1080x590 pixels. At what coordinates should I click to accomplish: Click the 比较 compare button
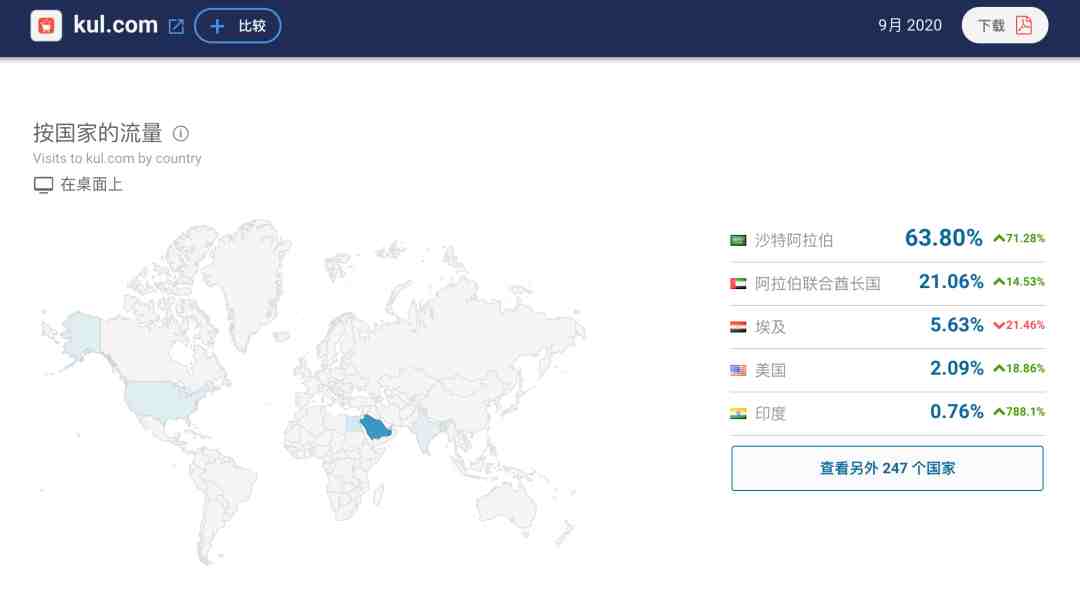(238, 26)
